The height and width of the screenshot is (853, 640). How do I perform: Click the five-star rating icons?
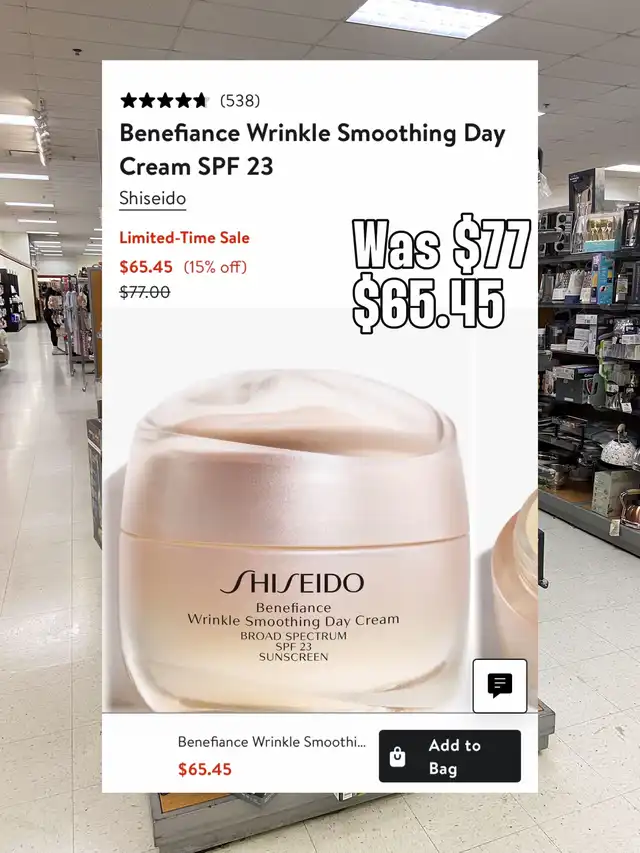pyautogui.click(x=165, y=101)
